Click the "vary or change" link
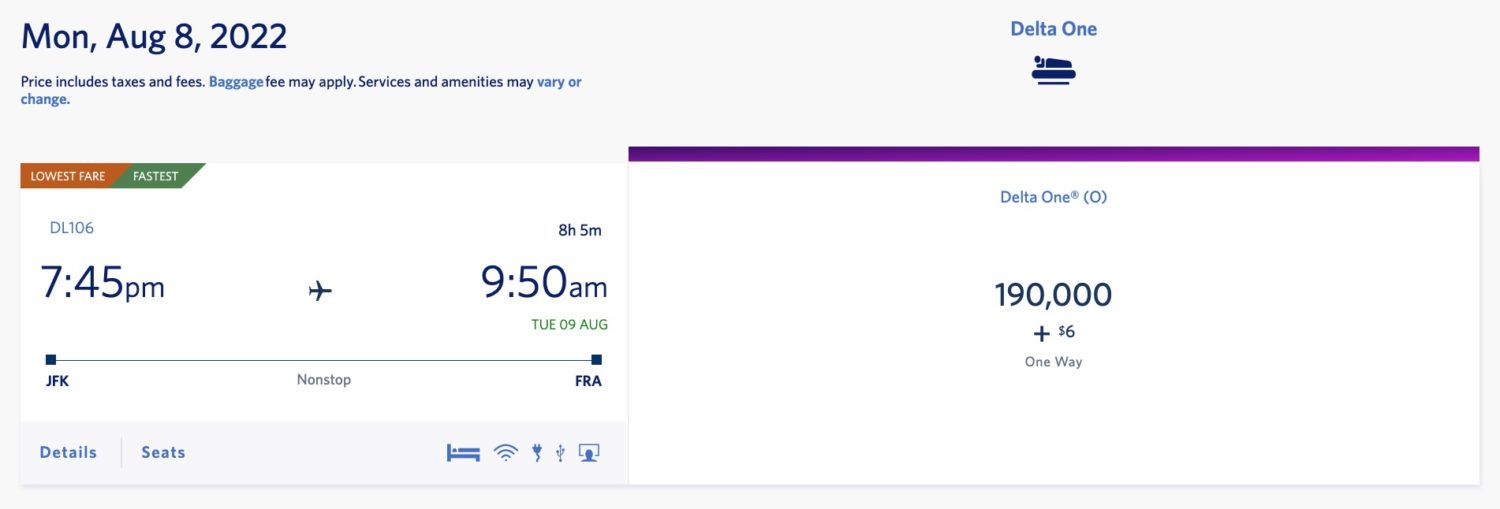 pos(558,83)
